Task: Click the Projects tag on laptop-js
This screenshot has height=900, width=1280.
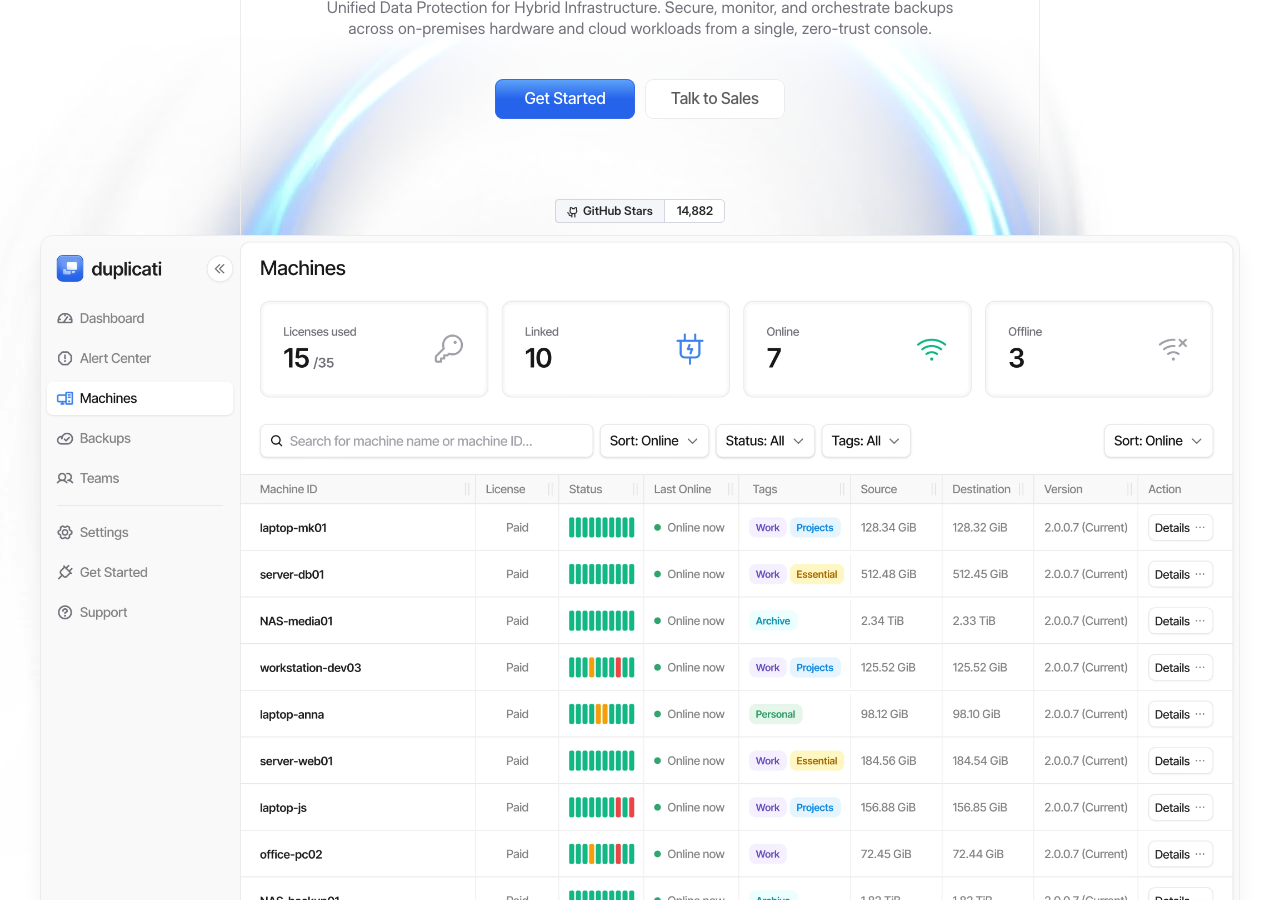Action: [815, 808]
